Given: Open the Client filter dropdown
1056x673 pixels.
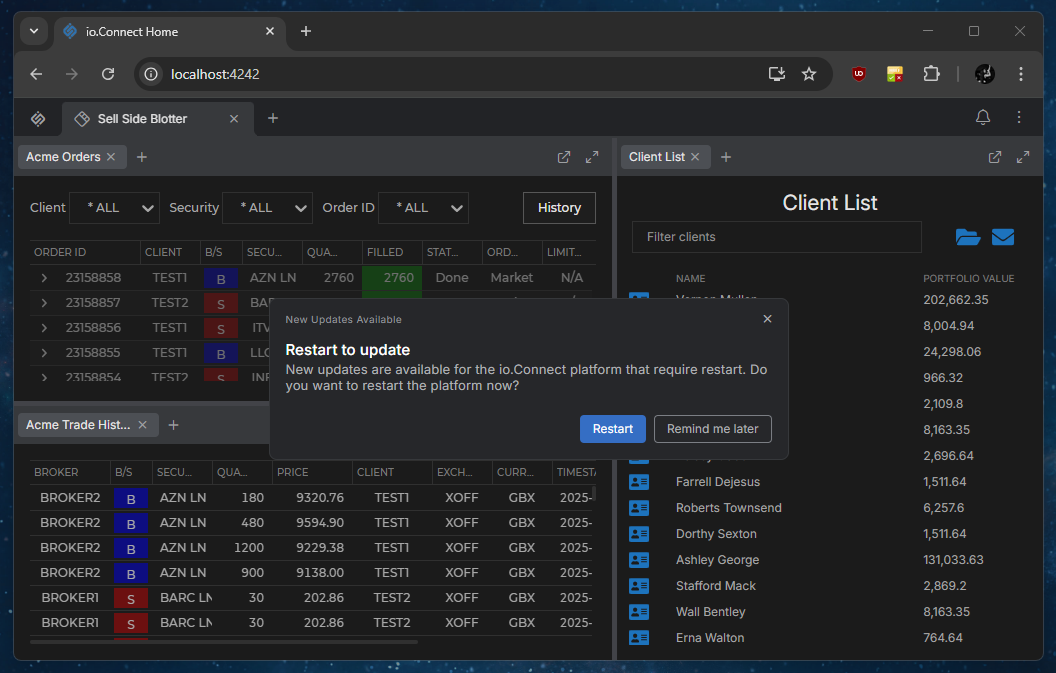Looking at the screenshot, I should [114, 207].
